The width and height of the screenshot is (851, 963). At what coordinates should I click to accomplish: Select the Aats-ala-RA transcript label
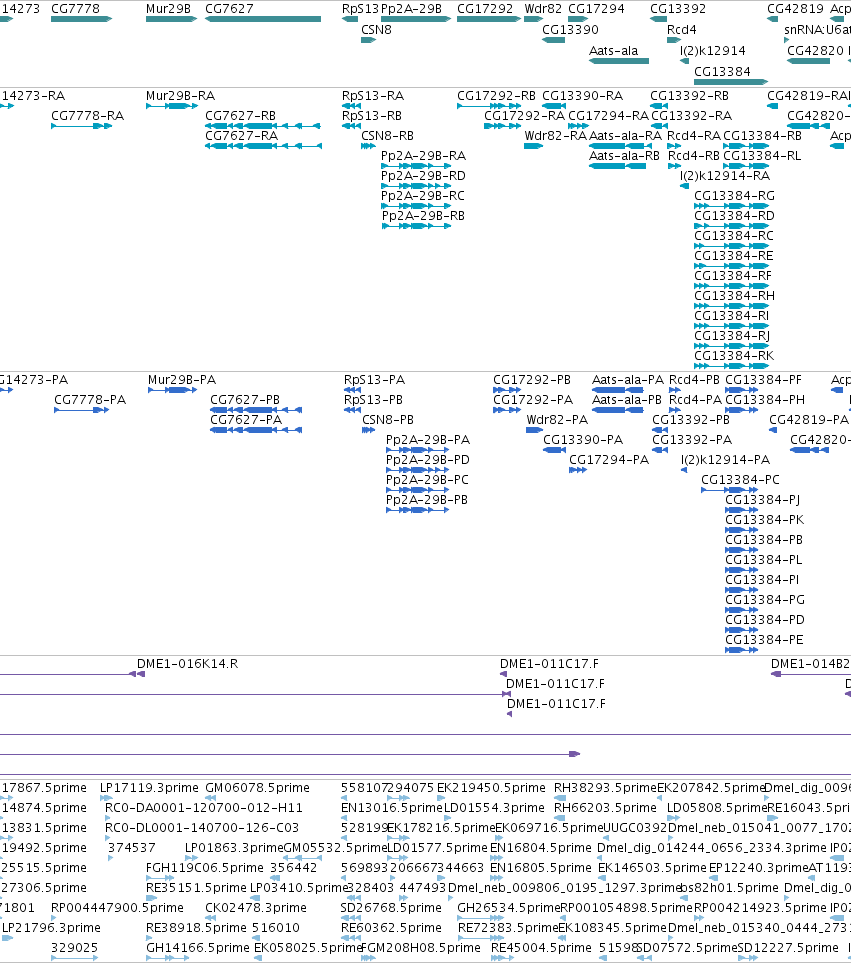tap(625, 135)
